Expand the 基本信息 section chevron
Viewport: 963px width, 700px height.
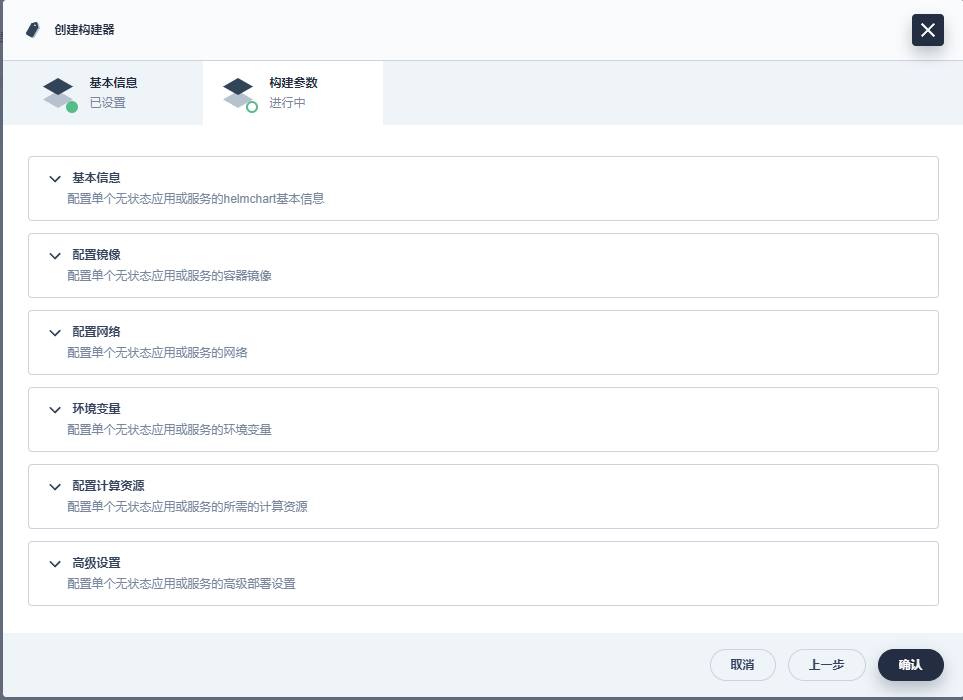(55, 179)
